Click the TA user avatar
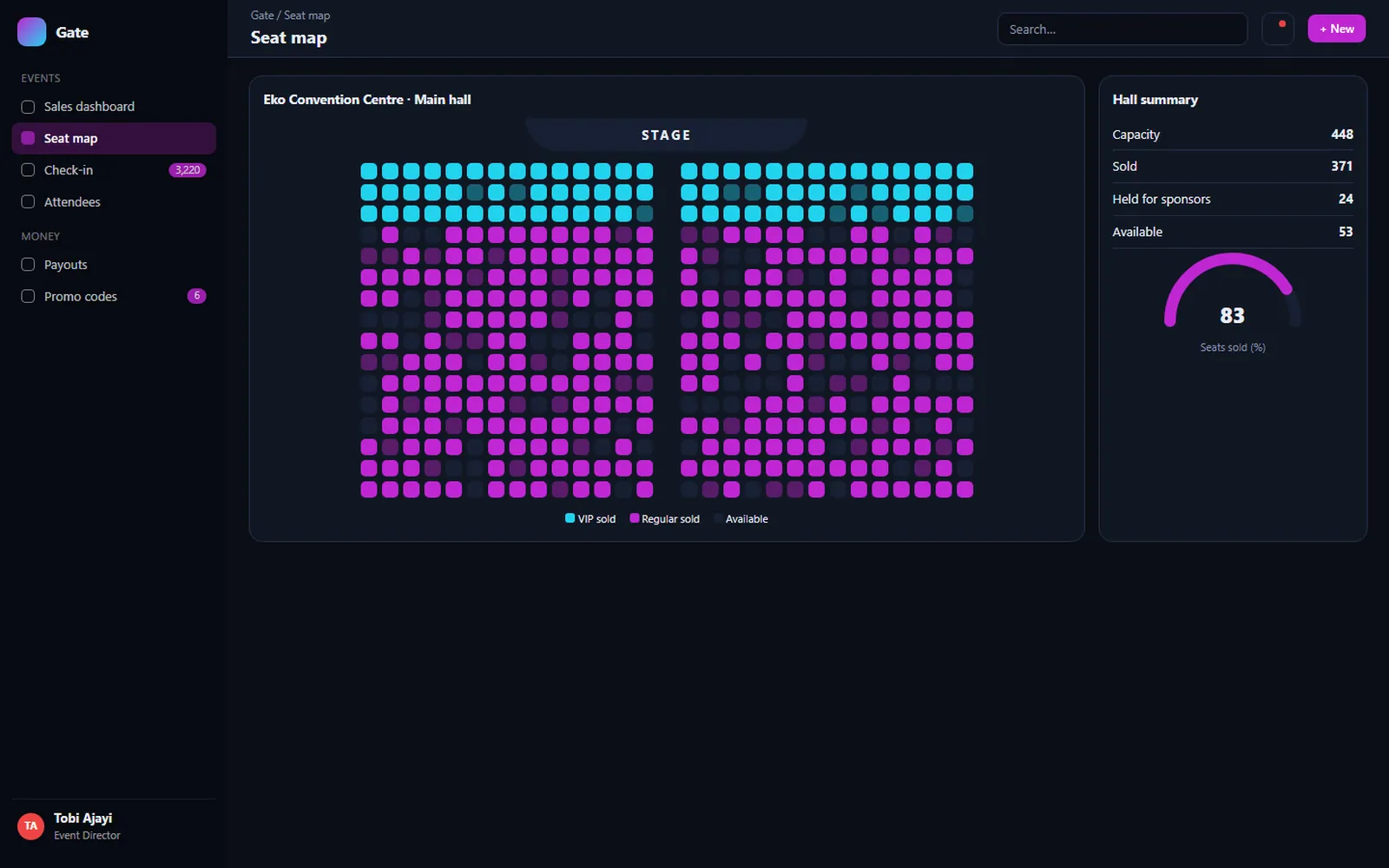This screenshot has height=868, width=1389. tap(30, 826)
